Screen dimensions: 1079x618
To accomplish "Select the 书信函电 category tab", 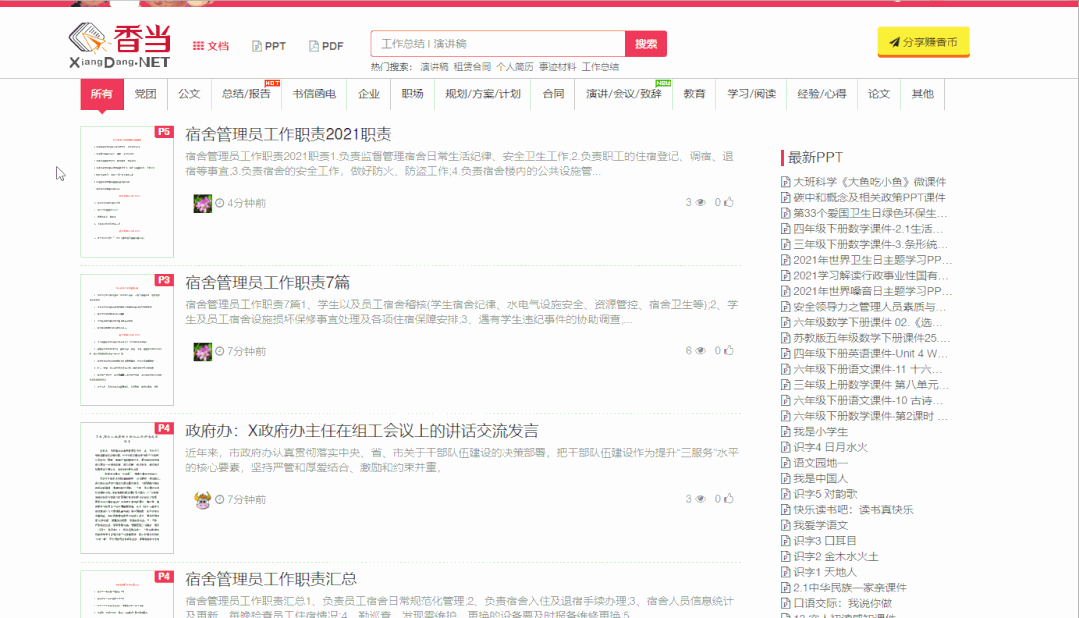I will tap(314, 94).
